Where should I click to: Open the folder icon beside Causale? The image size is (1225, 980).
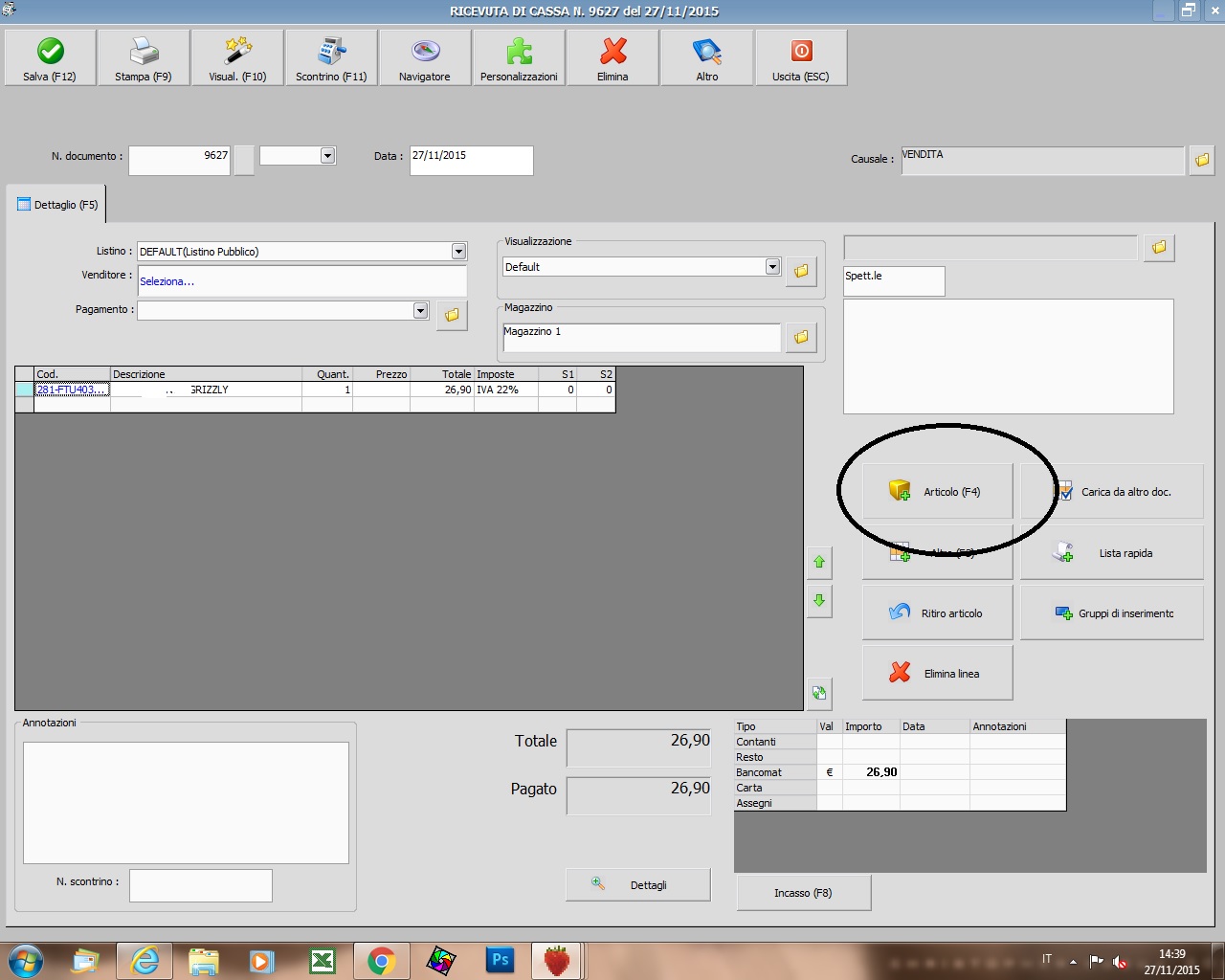1202,160
